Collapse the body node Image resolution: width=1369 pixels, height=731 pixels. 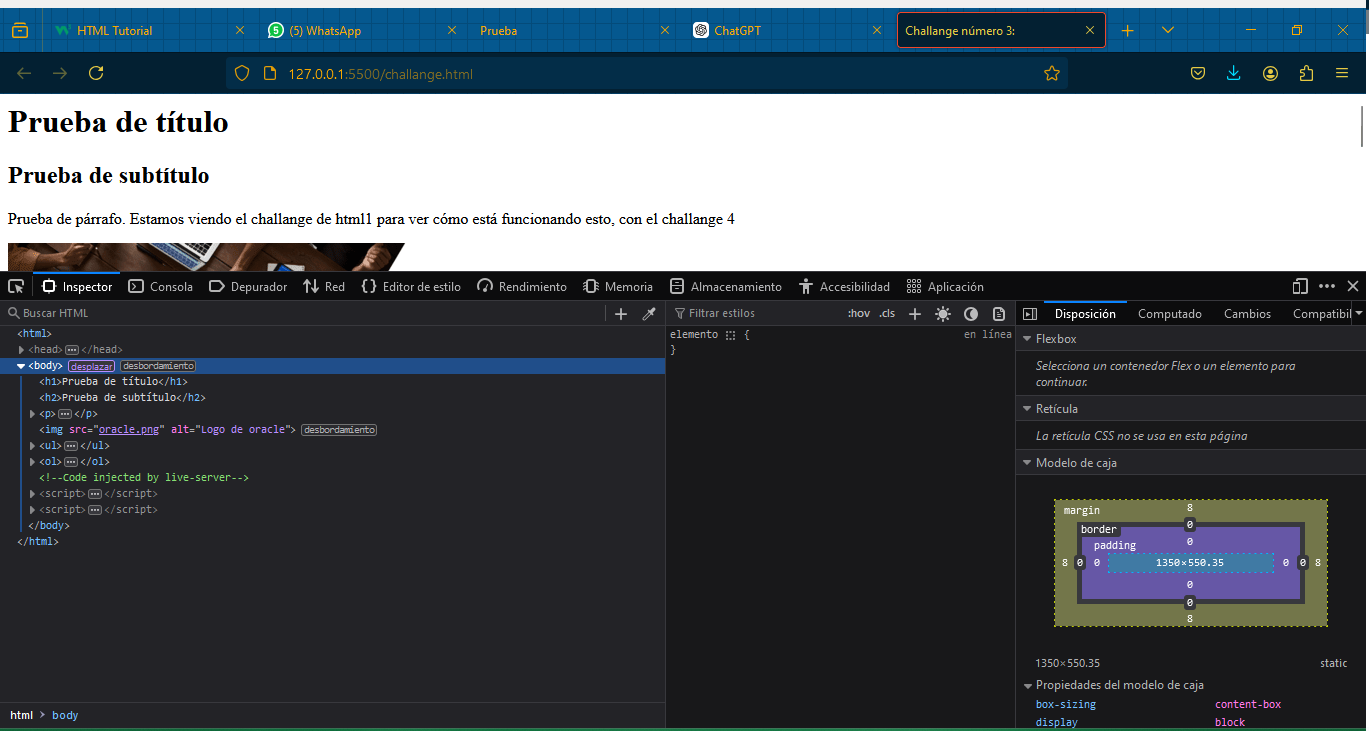(21, 366)
